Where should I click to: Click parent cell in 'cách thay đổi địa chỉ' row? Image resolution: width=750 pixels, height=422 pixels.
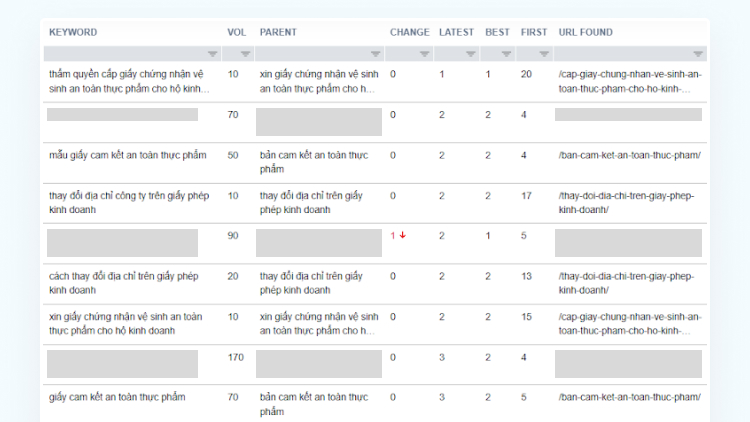(x=311, y=283)
